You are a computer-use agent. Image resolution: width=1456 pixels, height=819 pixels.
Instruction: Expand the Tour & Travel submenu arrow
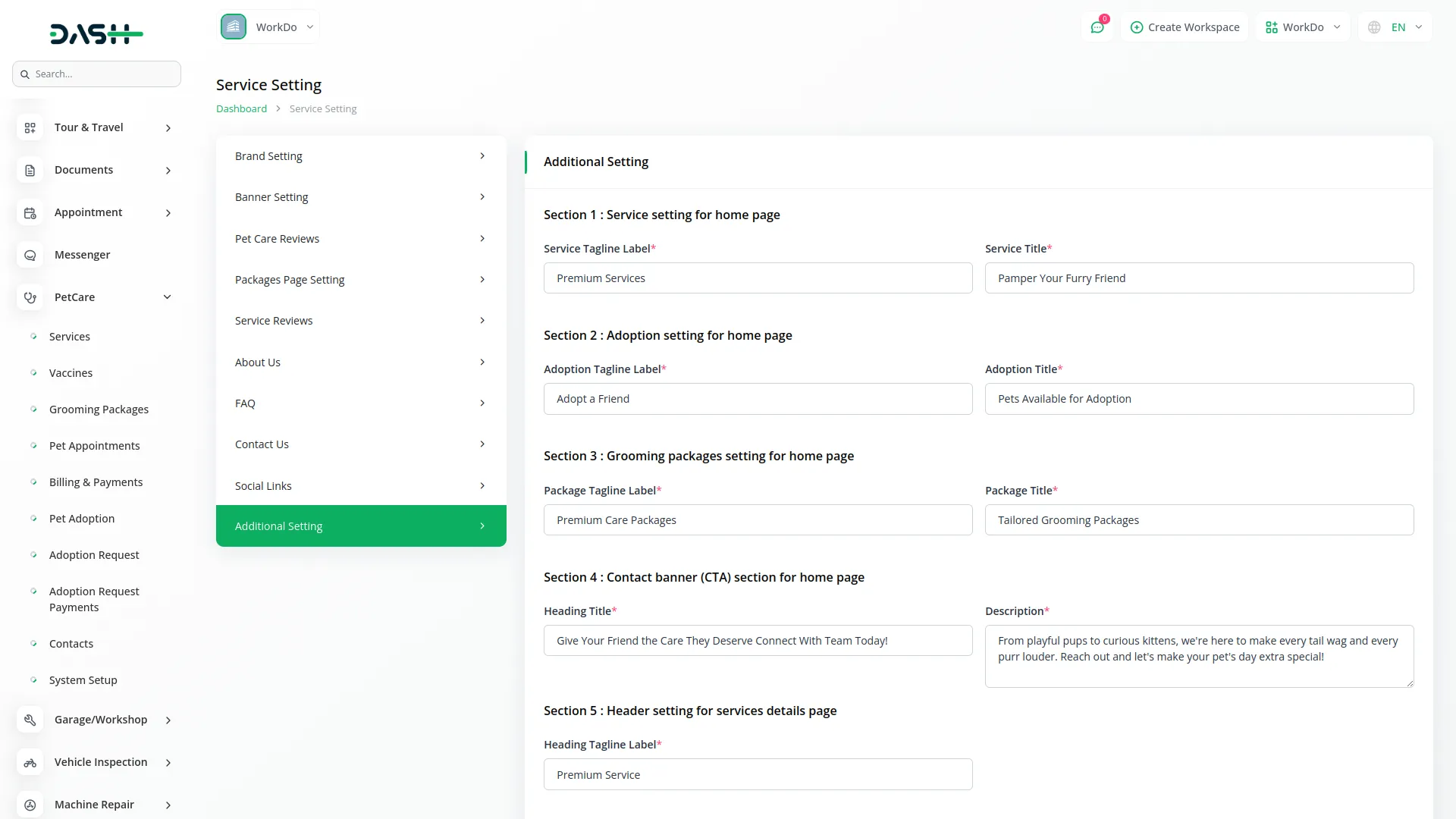coord(168,128)
